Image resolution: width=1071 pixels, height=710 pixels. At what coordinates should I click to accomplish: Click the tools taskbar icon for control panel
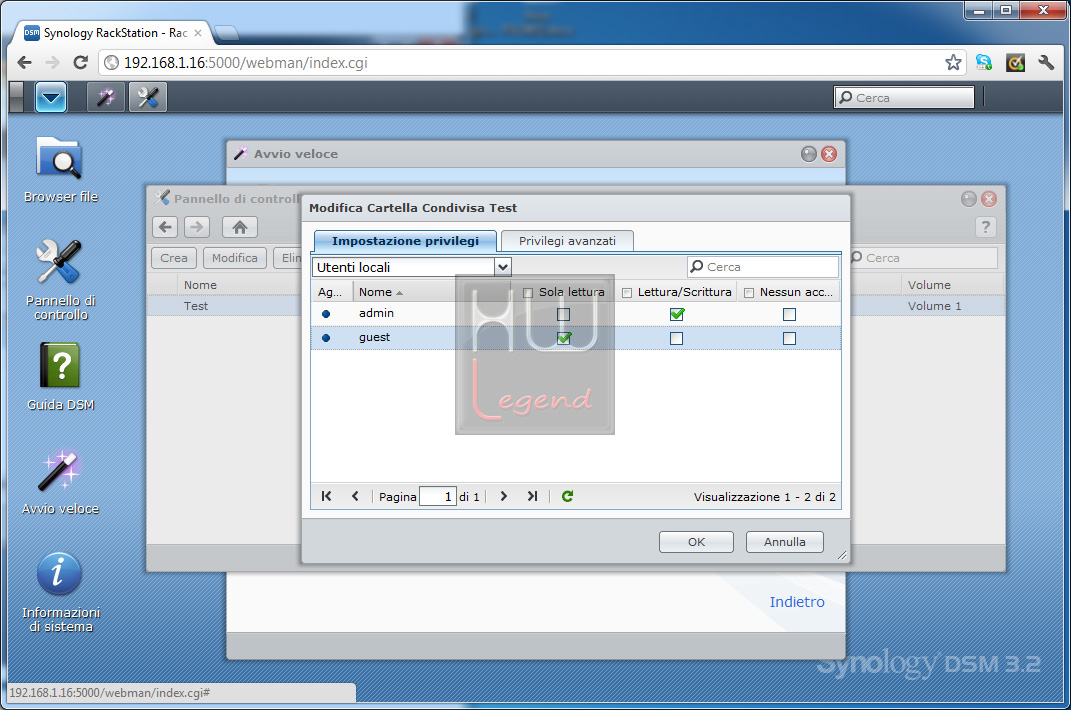tap(148, 97)
